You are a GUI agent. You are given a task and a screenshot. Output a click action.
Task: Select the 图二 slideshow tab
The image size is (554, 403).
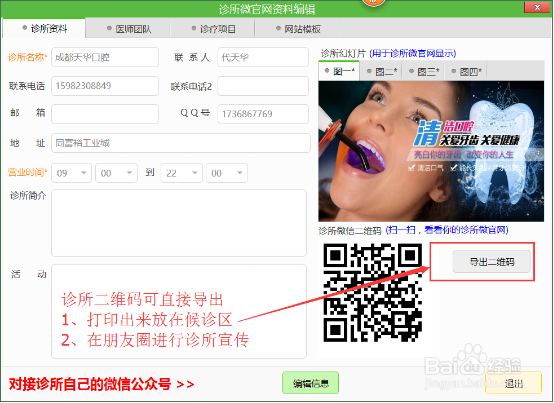(382, 72)
